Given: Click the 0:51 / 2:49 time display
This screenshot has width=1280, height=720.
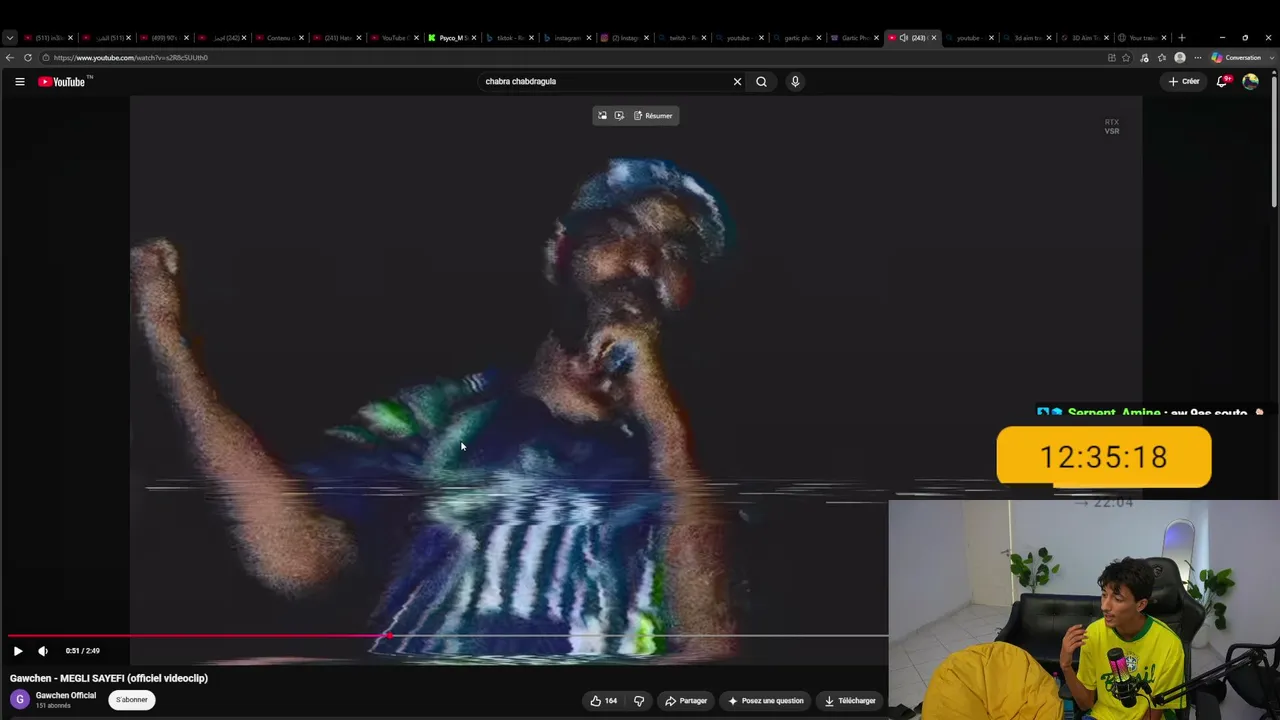Looking at the screenshot, I should coord(83,651).
